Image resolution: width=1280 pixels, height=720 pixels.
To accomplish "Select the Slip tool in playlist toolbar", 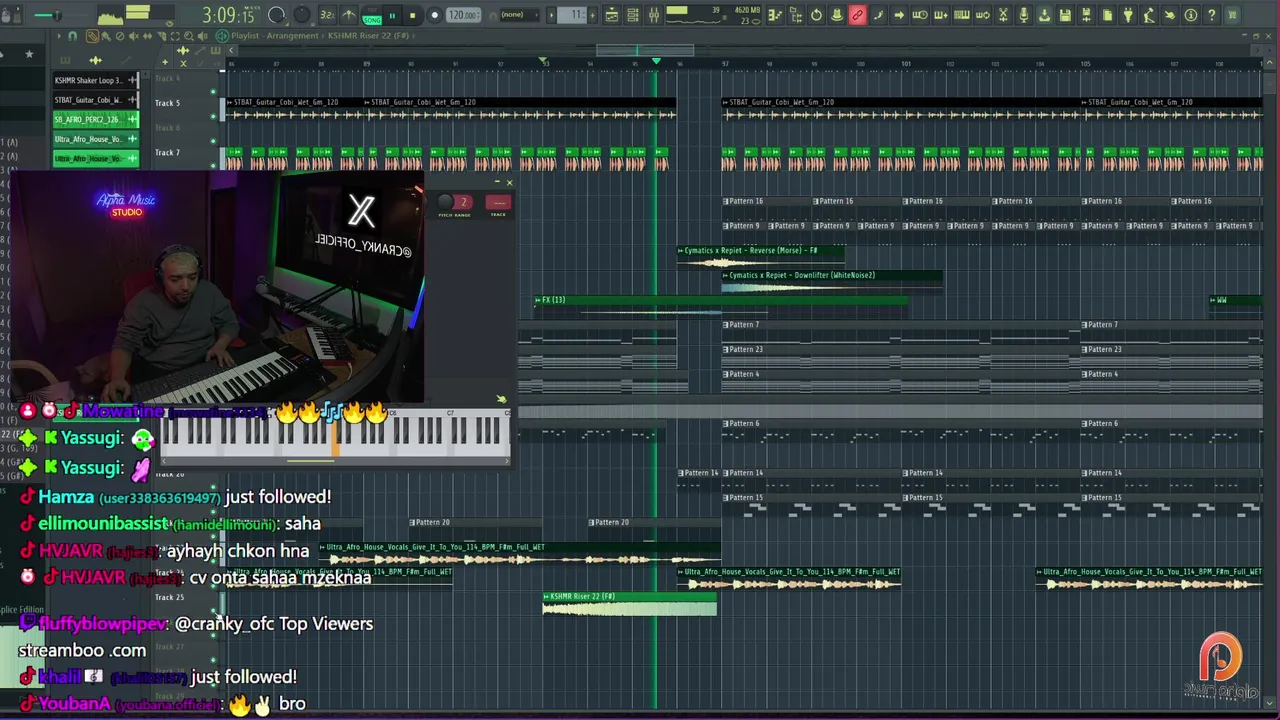I will coord(147,36).
